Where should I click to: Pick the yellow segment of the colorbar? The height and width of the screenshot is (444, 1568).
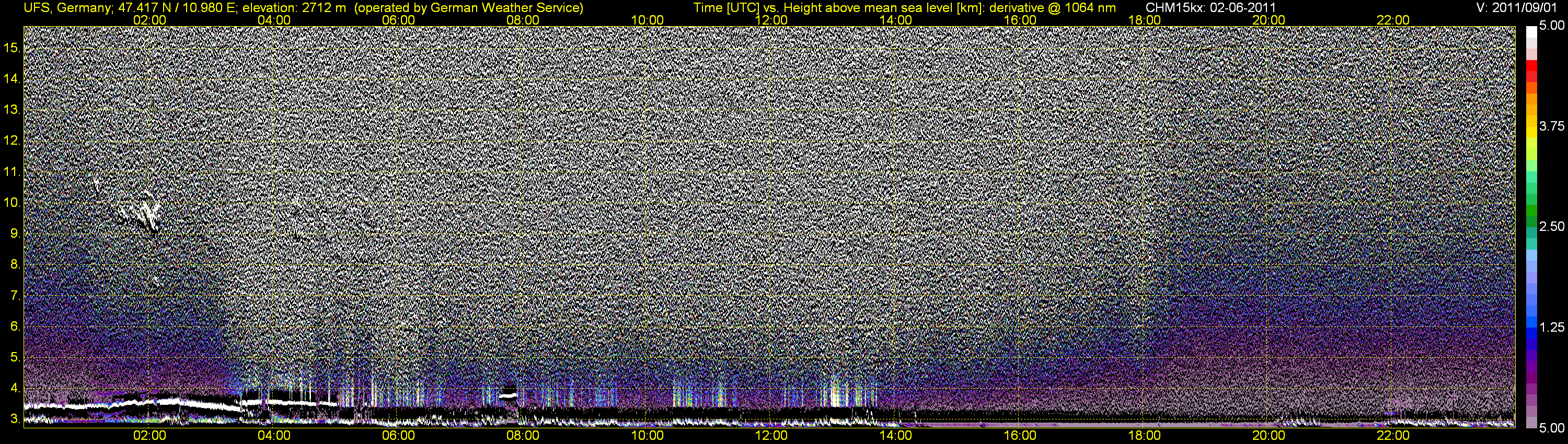tap(1531, 133)
